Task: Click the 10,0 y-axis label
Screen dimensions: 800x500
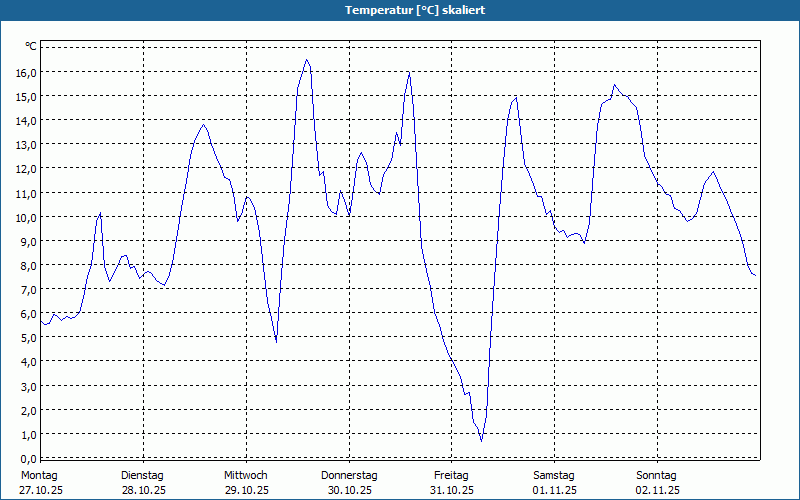Action: tap(27, 217)
